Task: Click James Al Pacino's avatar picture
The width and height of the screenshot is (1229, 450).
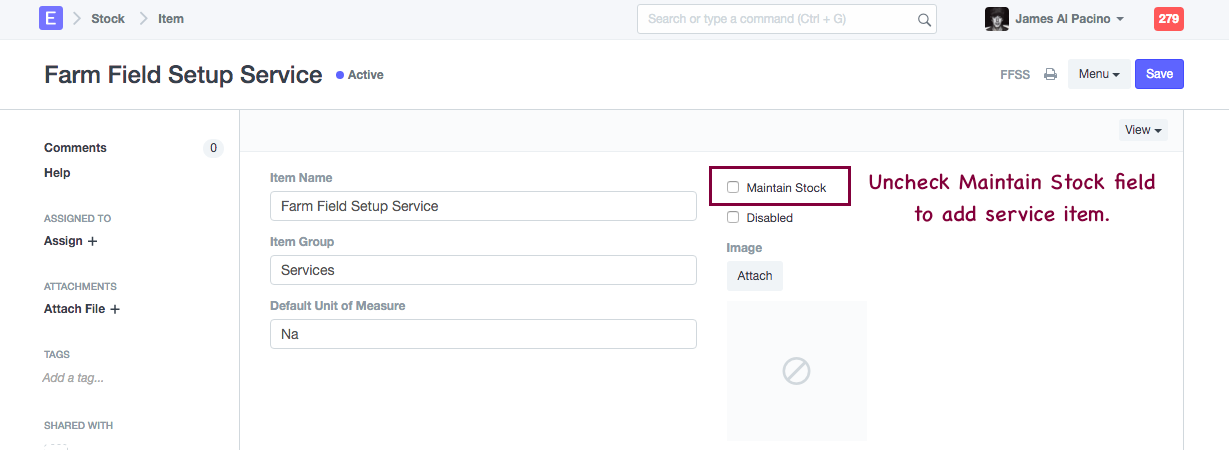Action: click(x=996, y=19)
